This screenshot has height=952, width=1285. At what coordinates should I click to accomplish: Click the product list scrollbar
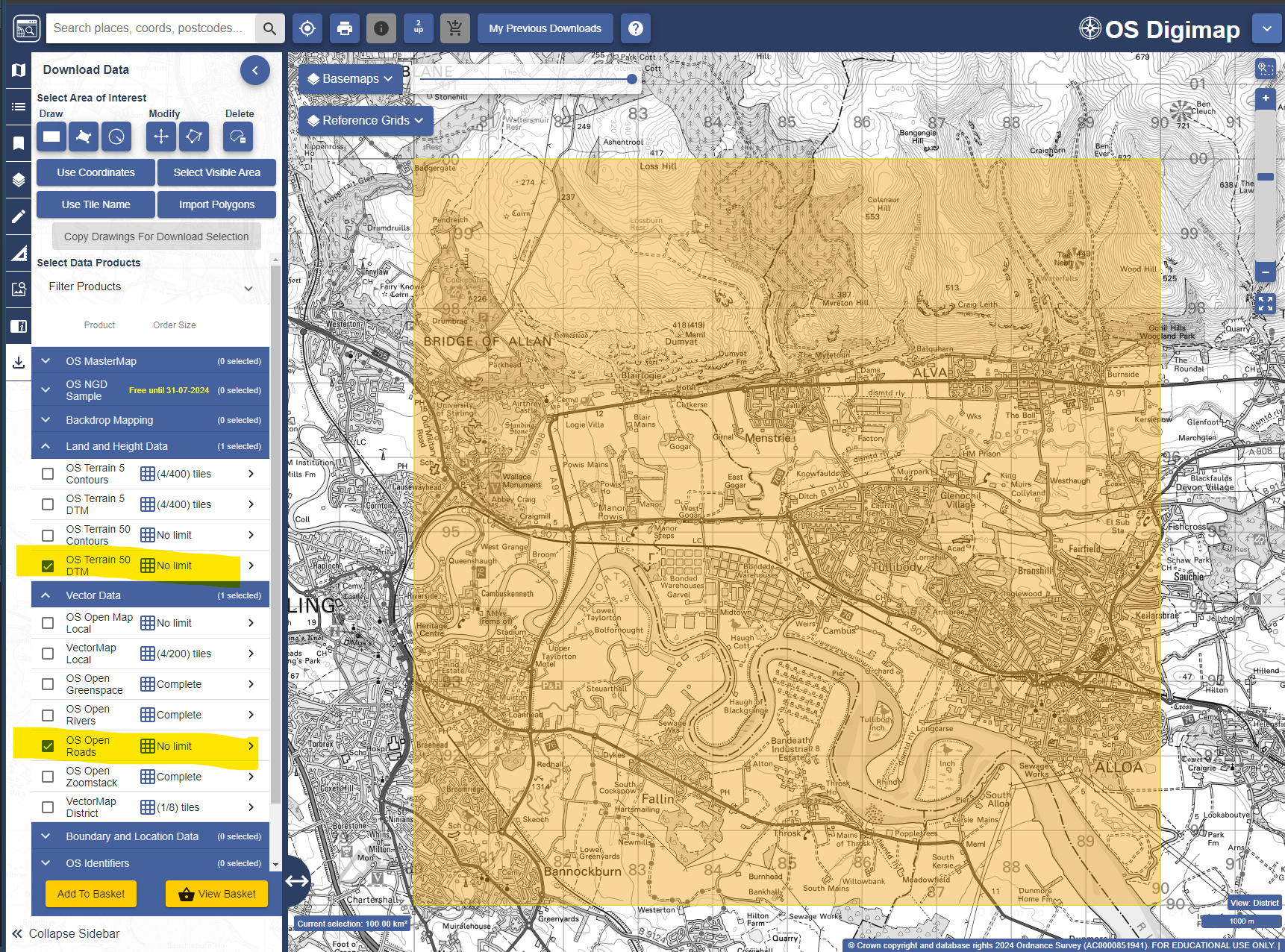click(275, 535)
